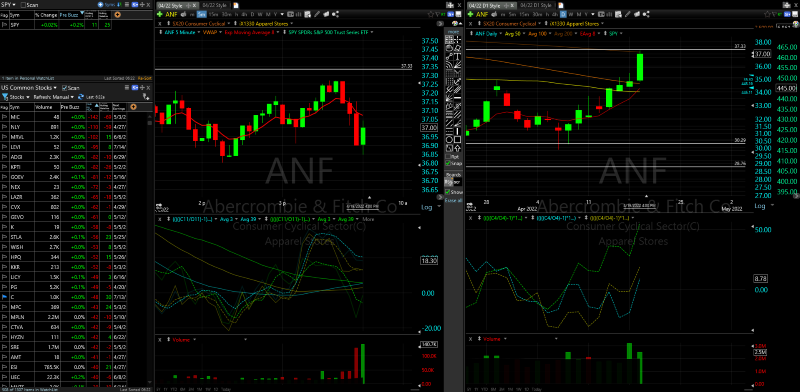Screen dimensions: 800x392
Task: Click the orange add column button in the US Common Stocks list
Action: (x=133, y=107)
